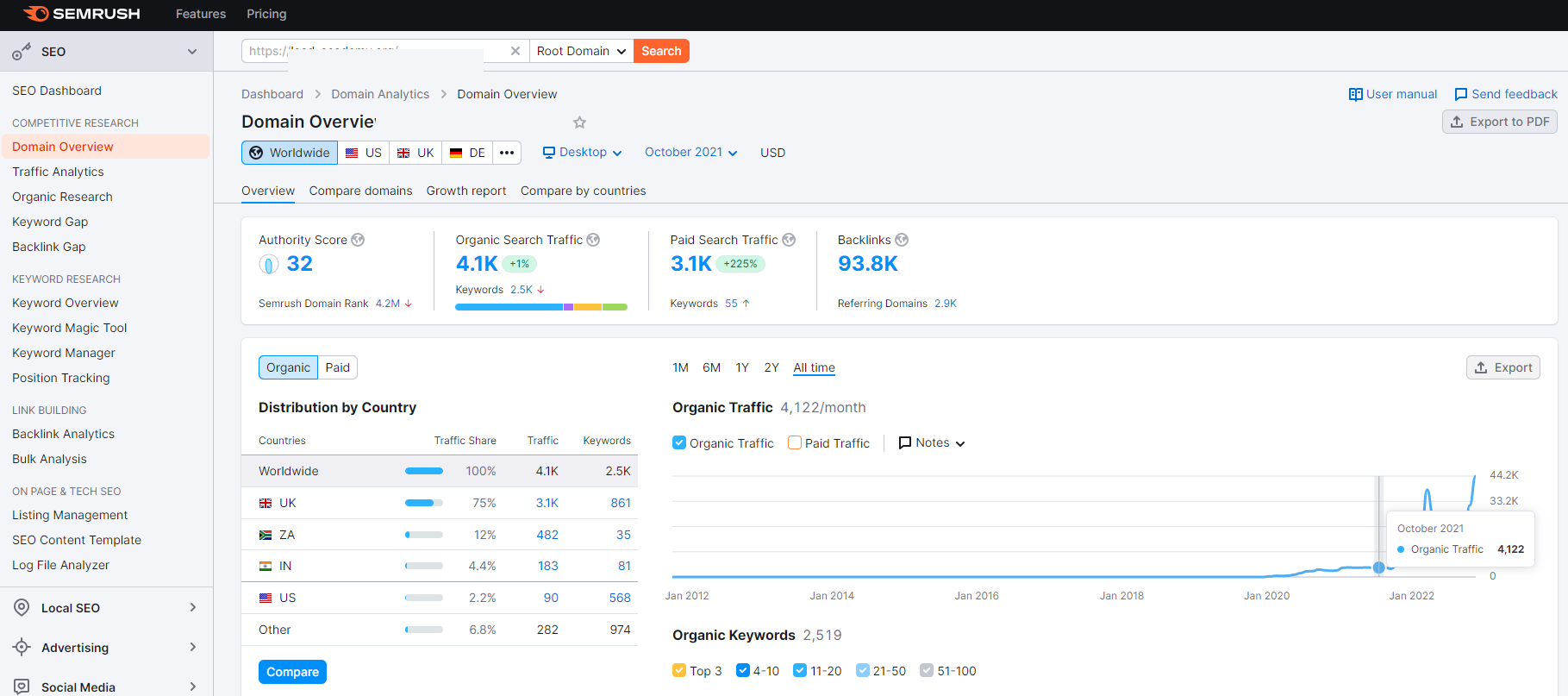Click the chart Export button

point(1503,367)
